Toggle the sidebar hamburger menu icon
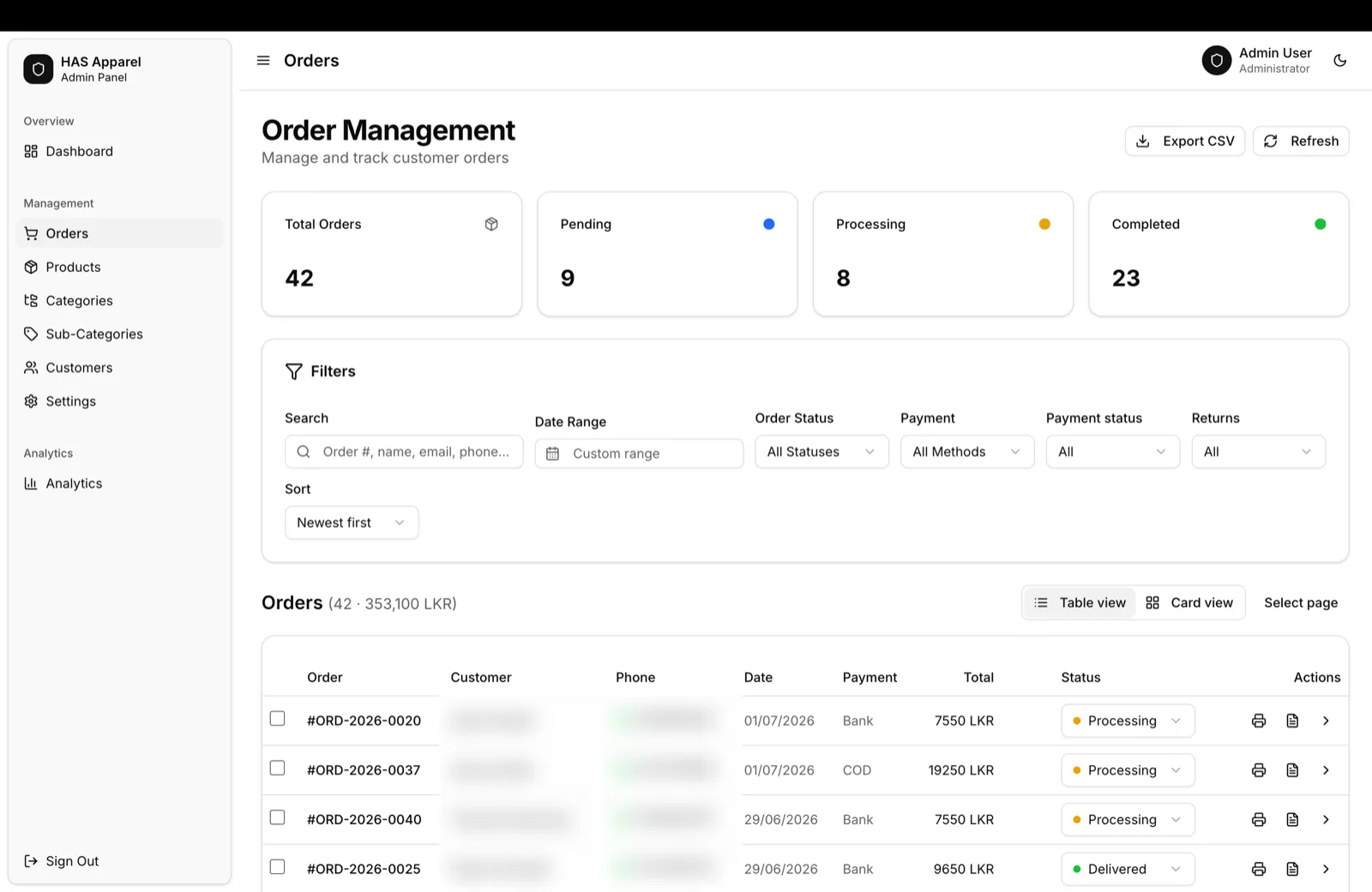The image size is (1372, 892). tap(263, 61)
